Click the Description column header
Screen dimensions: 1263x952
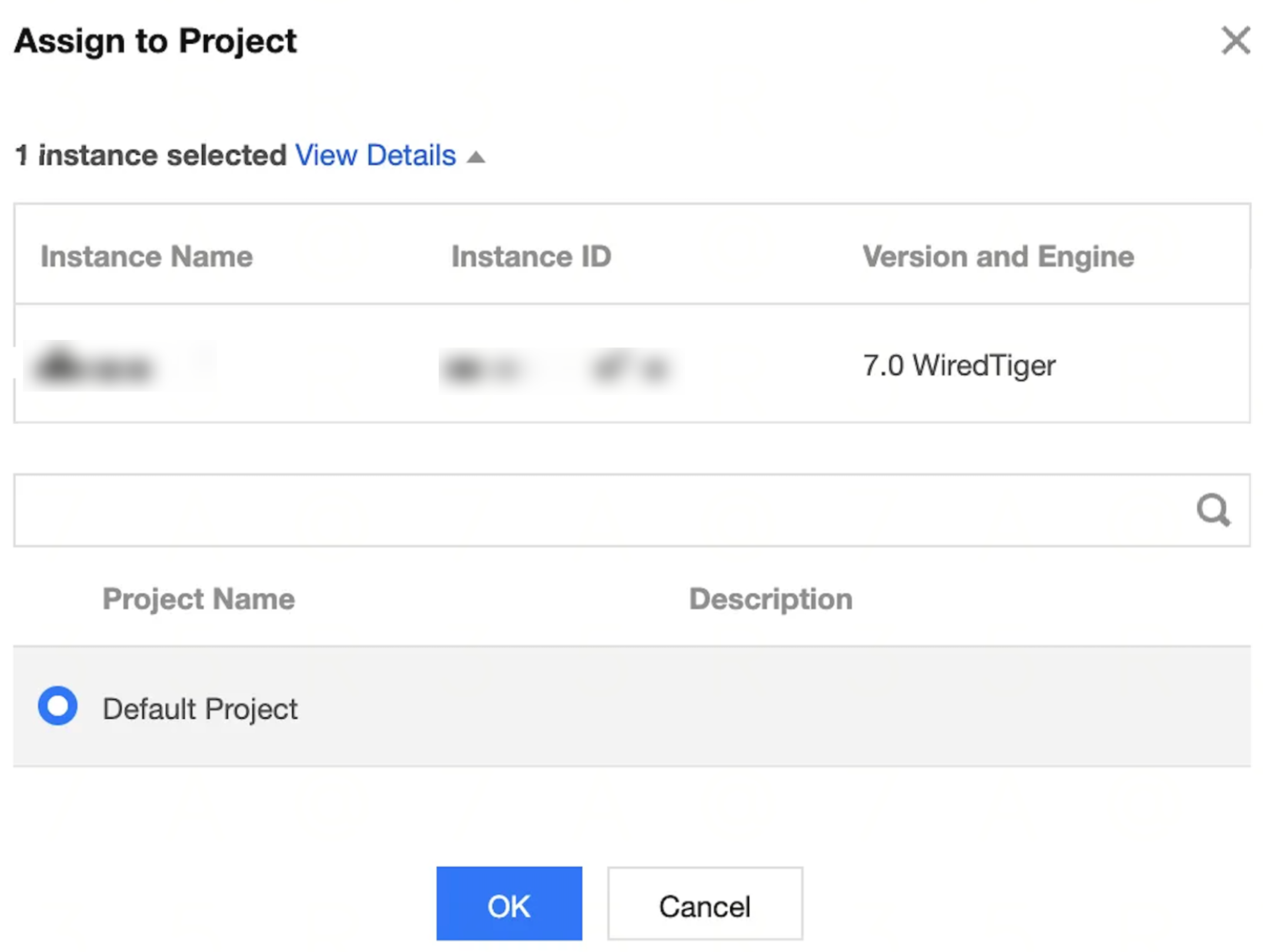click(770, 599)
